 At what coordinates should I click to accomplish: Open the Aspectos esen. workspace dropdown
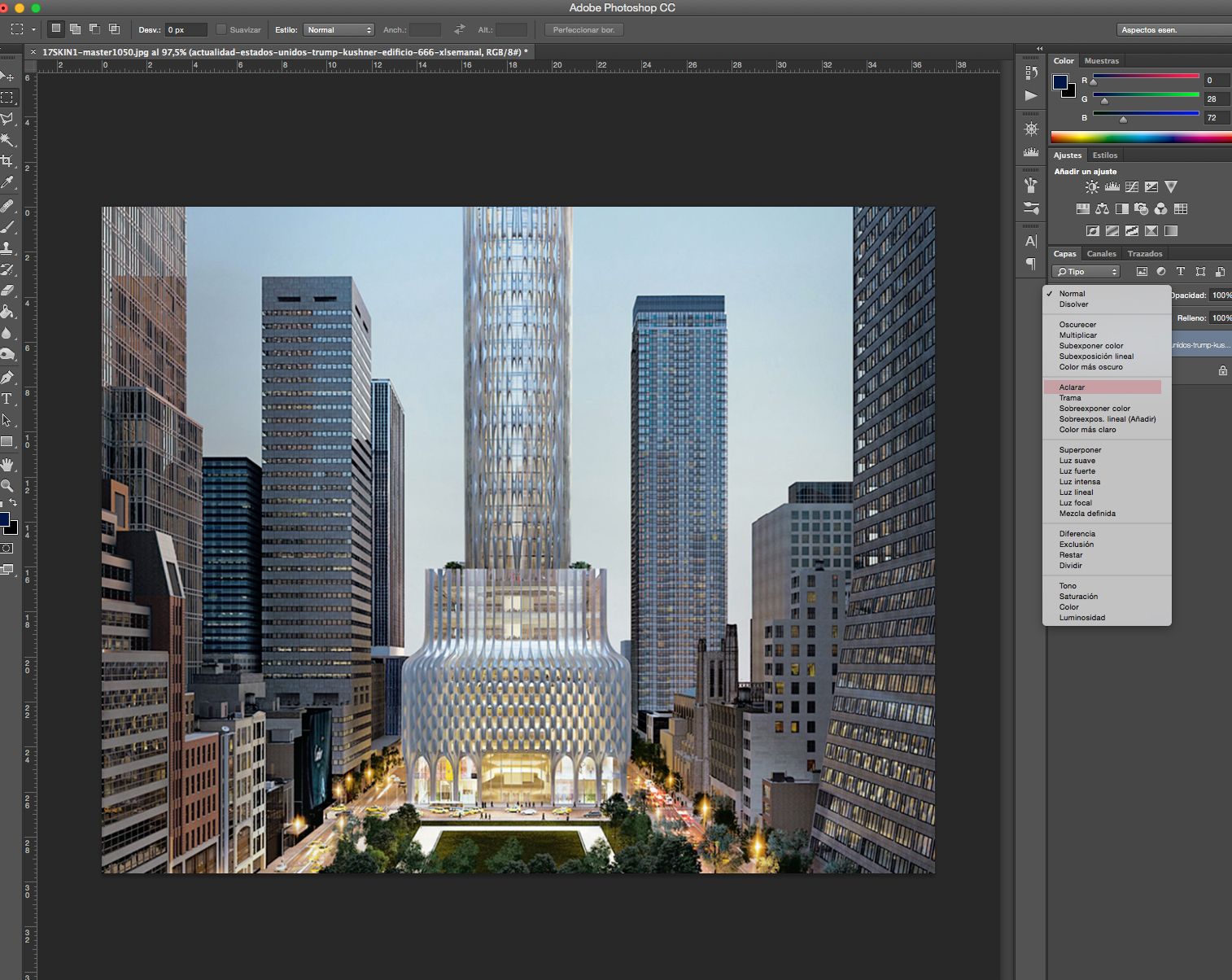(1174, 30)
